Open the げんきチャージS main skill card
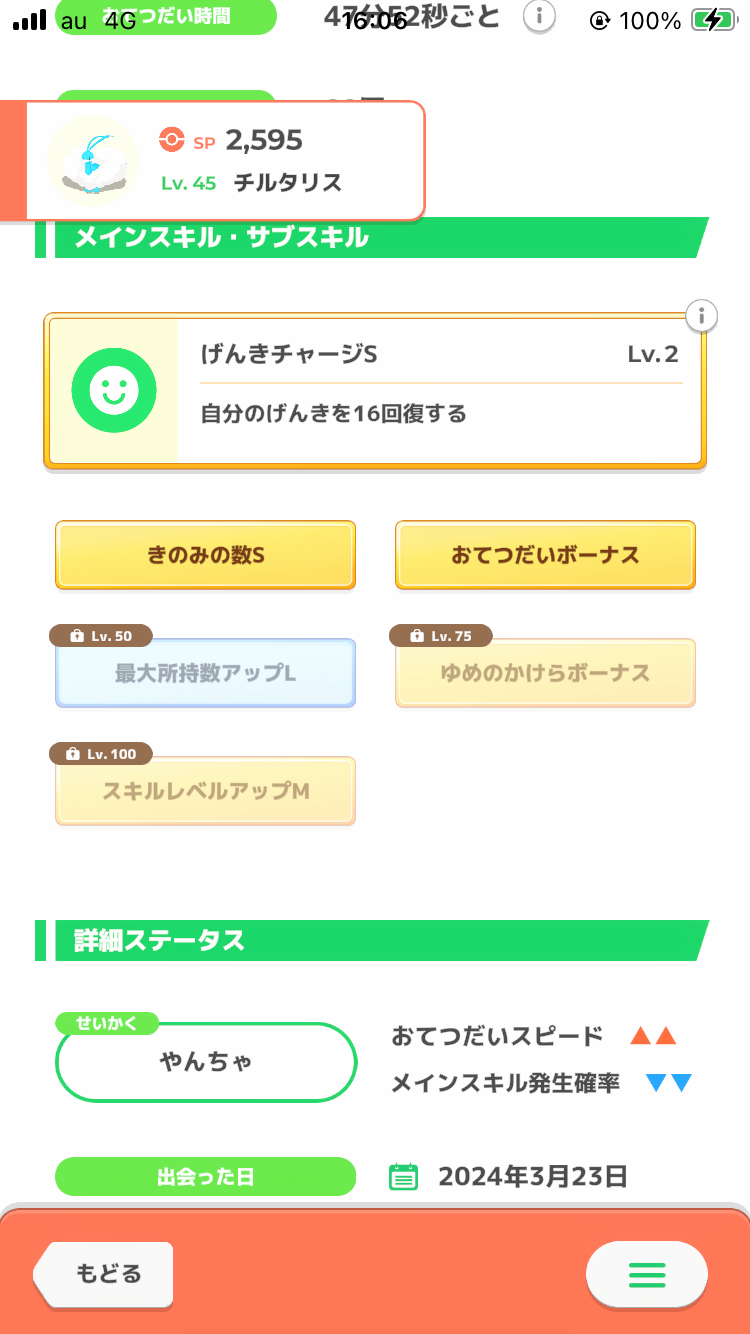The height and width of the screenshot is (1334, 750). click(441, 391)
